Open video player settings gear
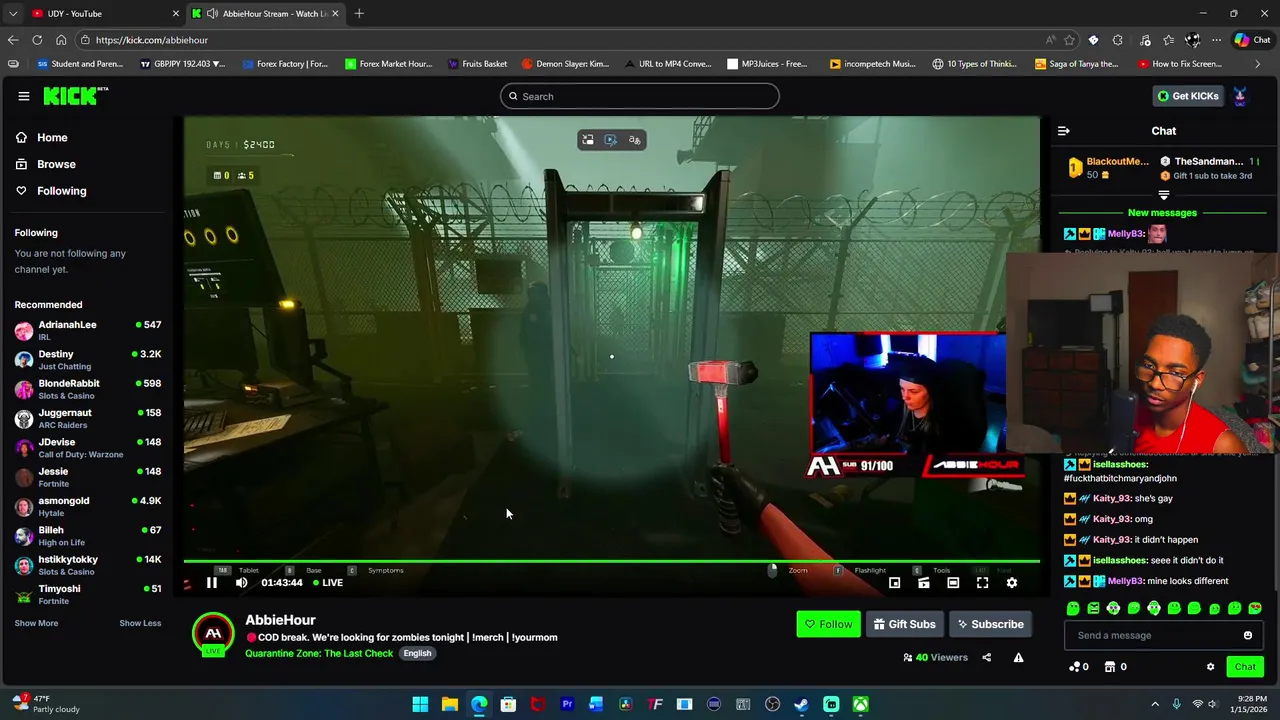Viewport: 1280px width, 720px height. click(1012, 583)
